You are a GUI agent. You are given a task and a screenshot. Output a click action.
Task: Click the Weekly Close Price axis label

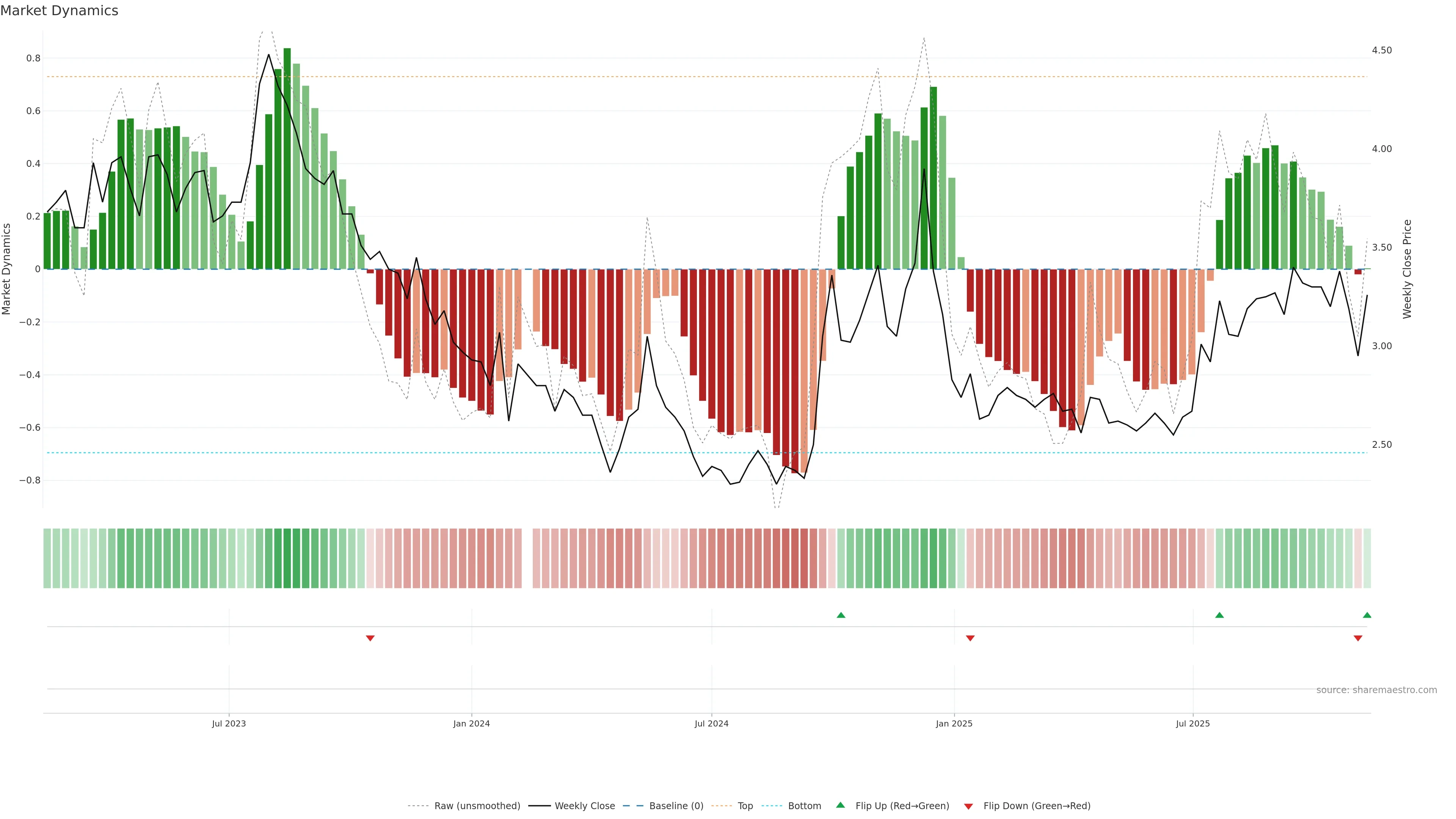(1407, 269)
